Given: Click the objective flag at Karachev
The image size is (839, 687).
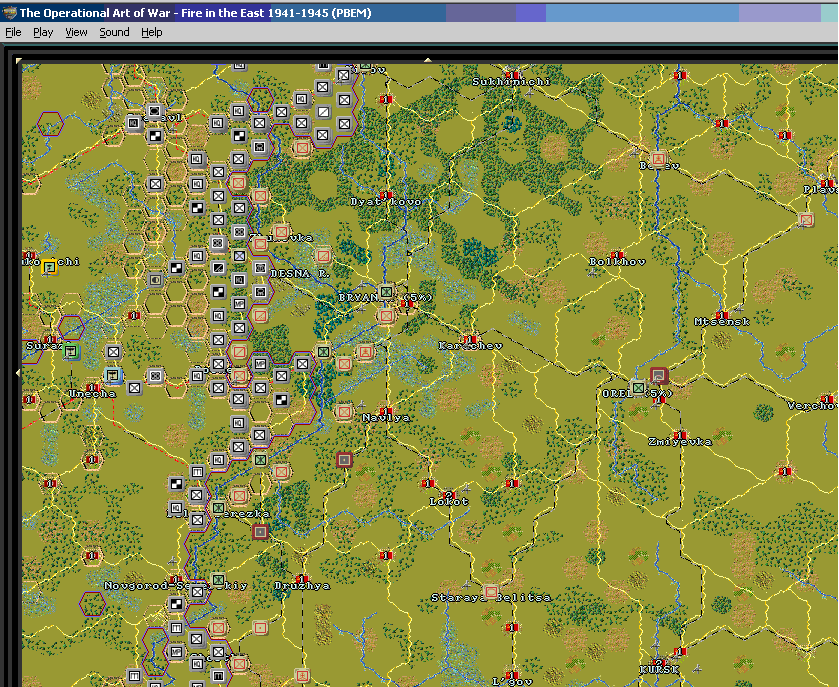Looking at the screenshot, I should click(470, 339).
